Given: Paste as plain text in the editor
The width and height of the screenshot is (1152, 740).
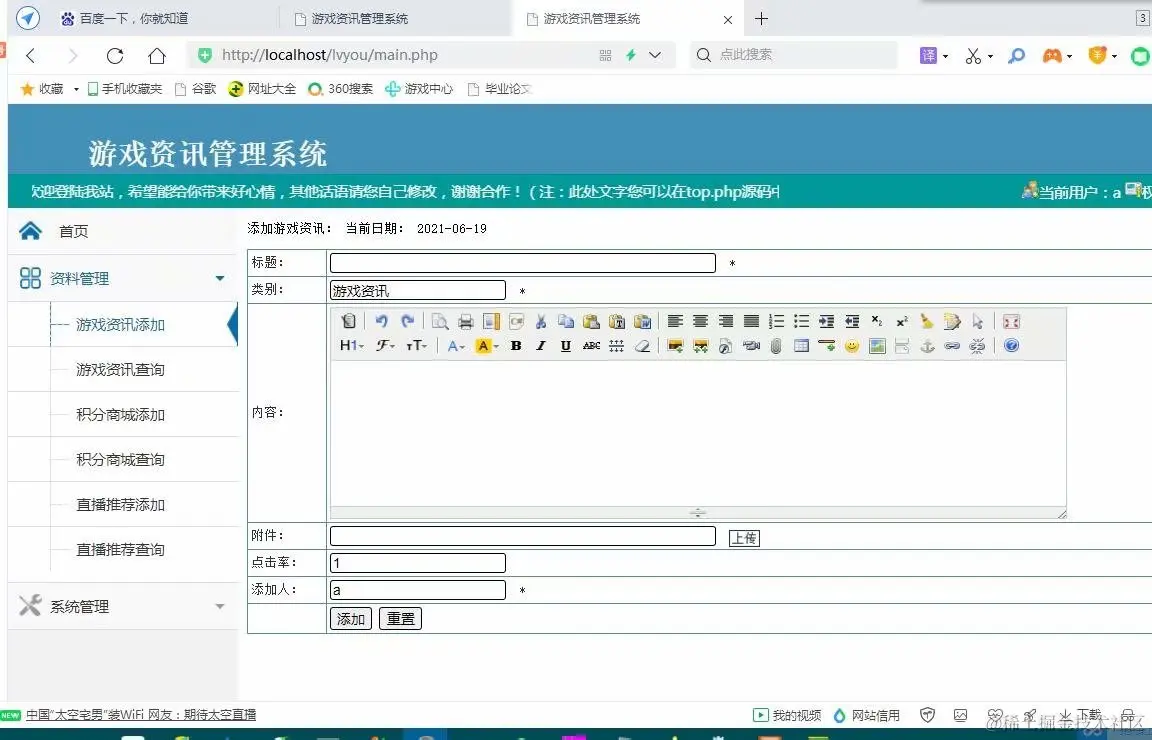Looking at the screenshot, I should (617, 321).
